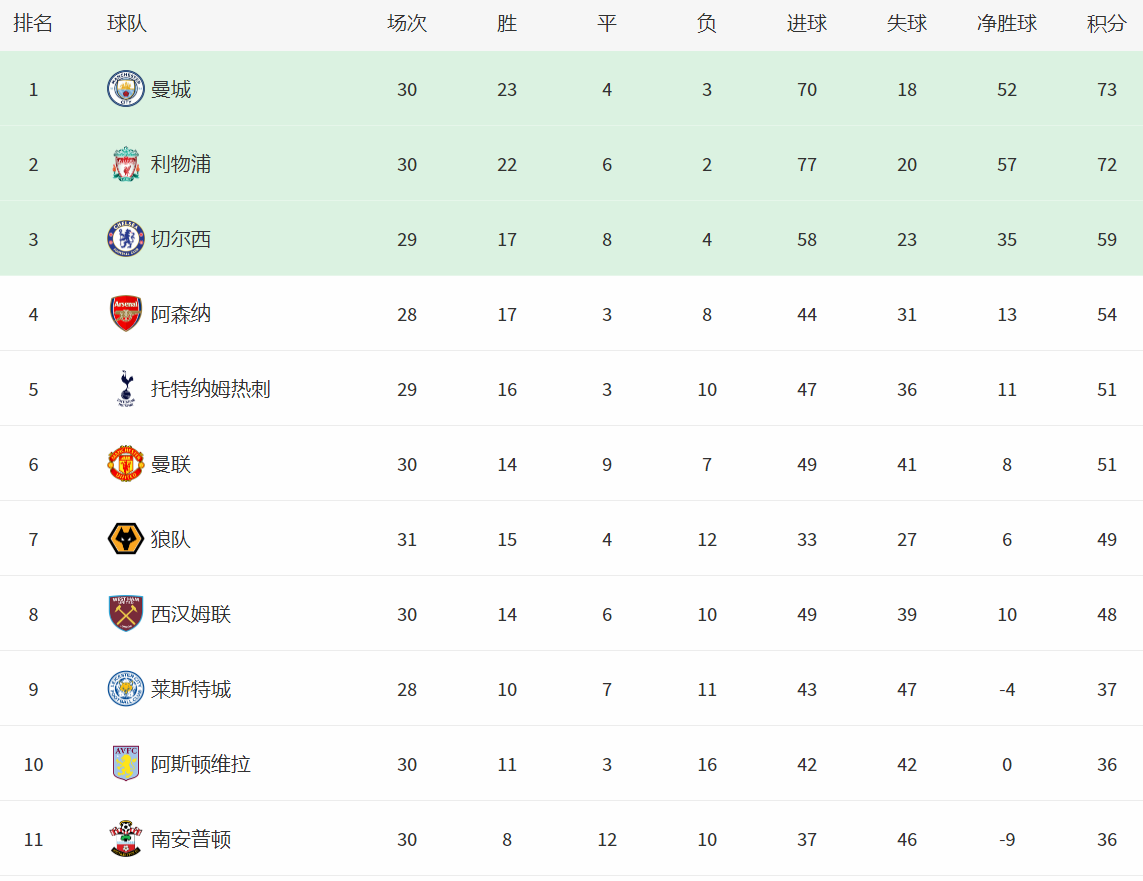Click the Wolves wolf-head crest

tap(125, 539)
